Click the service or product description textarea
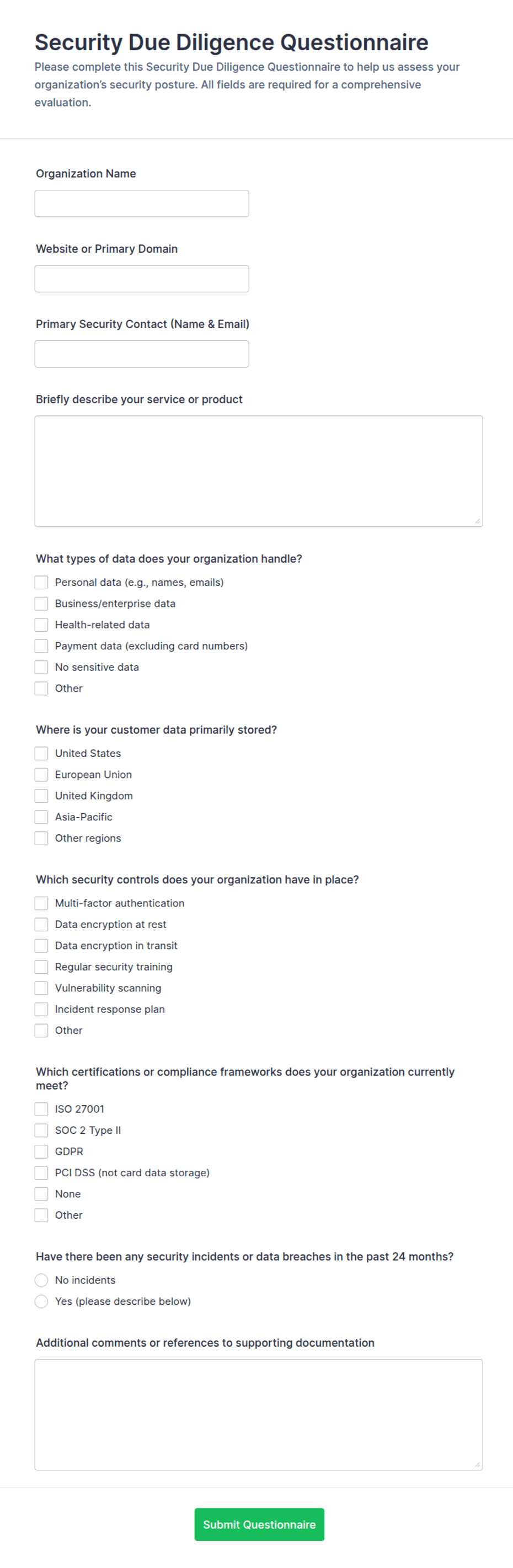513x1568 pixels. point(259,471)
